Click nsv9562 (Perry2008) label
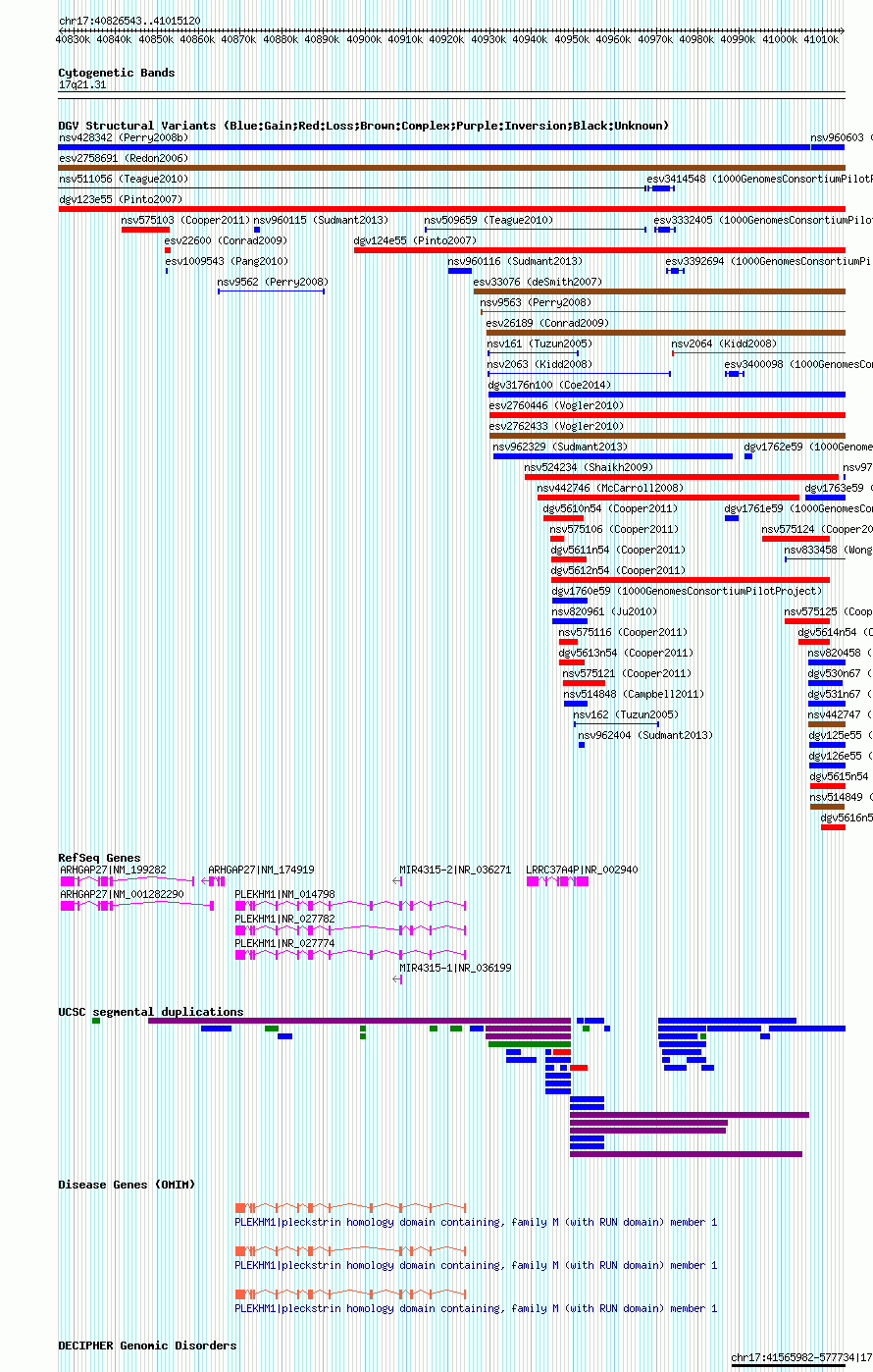 pyautogui.click(x=273, y=283)
